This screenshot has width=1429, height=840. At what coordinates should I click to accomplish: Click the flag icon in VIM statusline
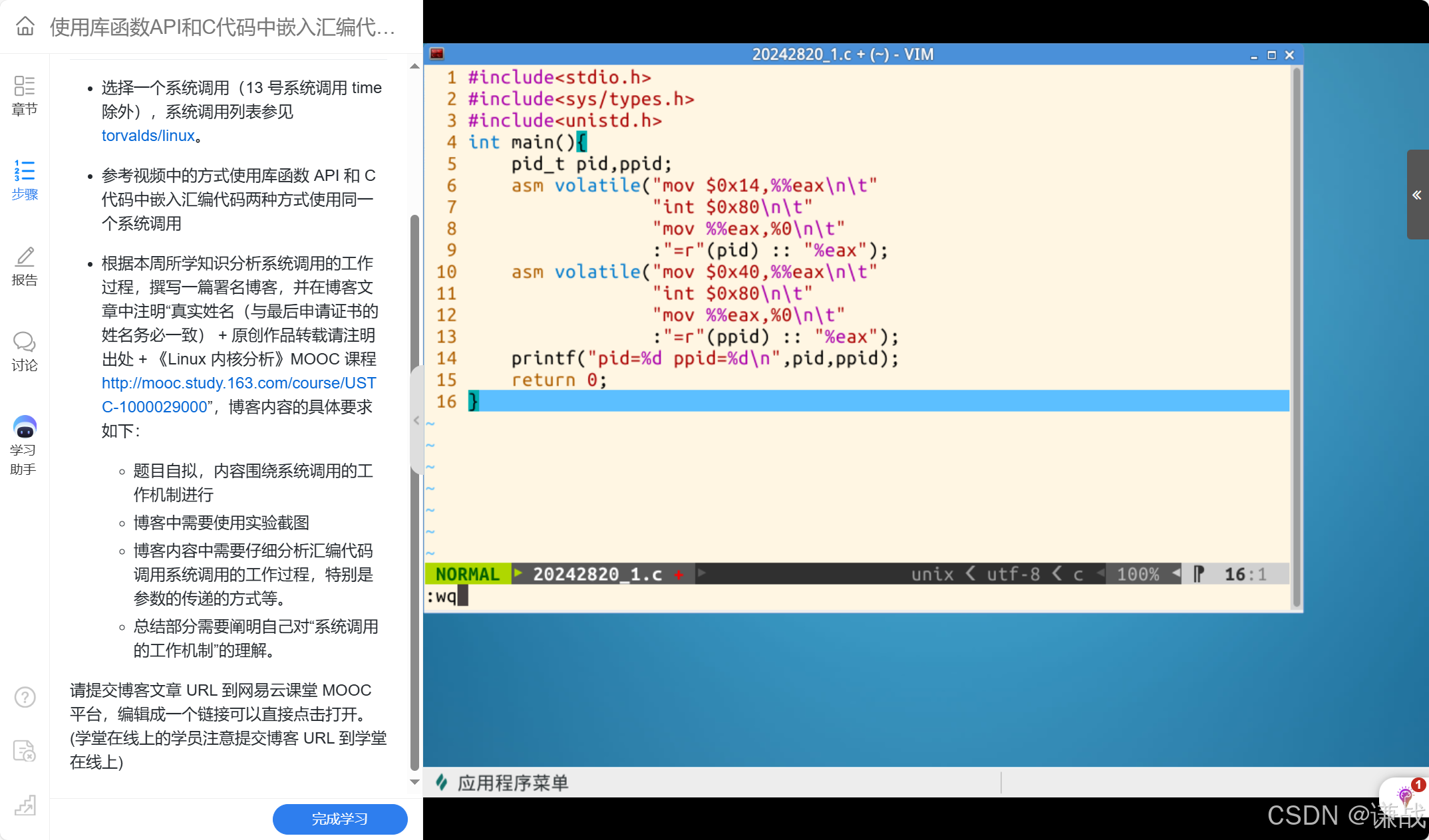1197,573
